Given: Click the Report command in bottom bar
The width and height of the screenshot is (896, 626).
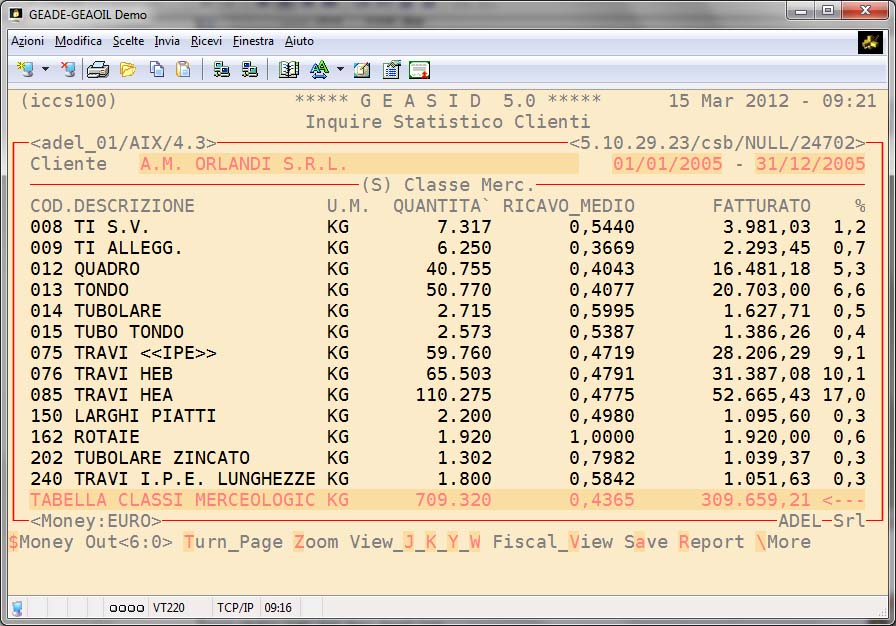Looking at the screenshot, I should point(711,542).
